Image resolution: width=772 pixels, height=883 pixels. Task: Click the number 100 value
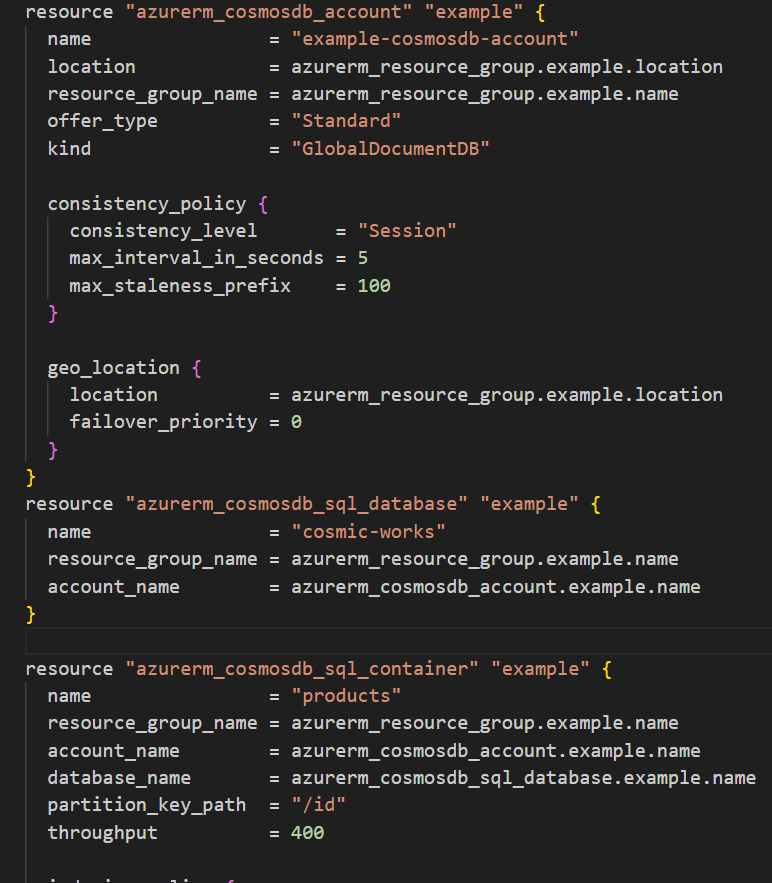click(x=374, y=286)
